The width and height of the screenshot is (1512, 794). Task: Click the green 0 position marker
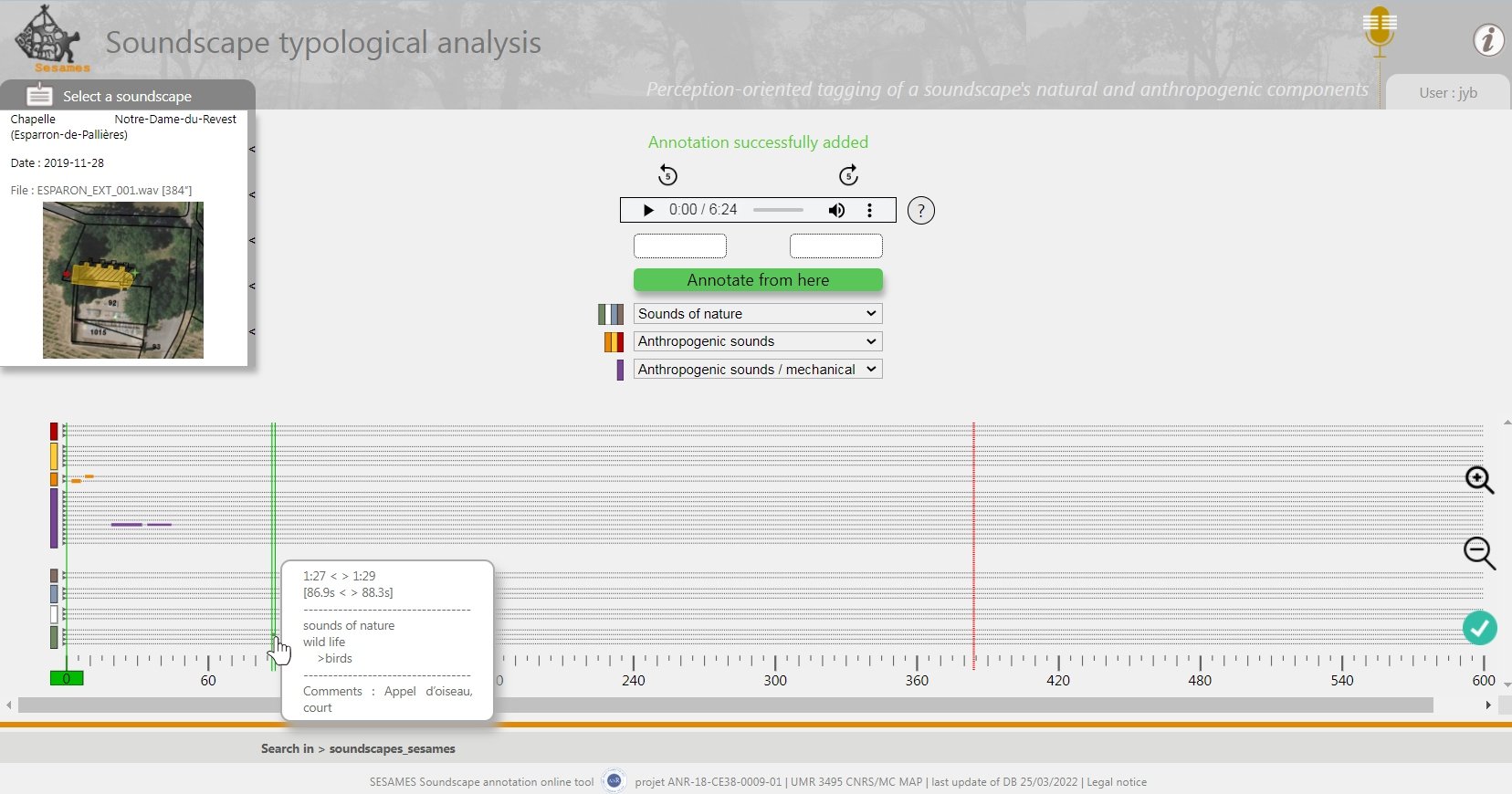67,678
